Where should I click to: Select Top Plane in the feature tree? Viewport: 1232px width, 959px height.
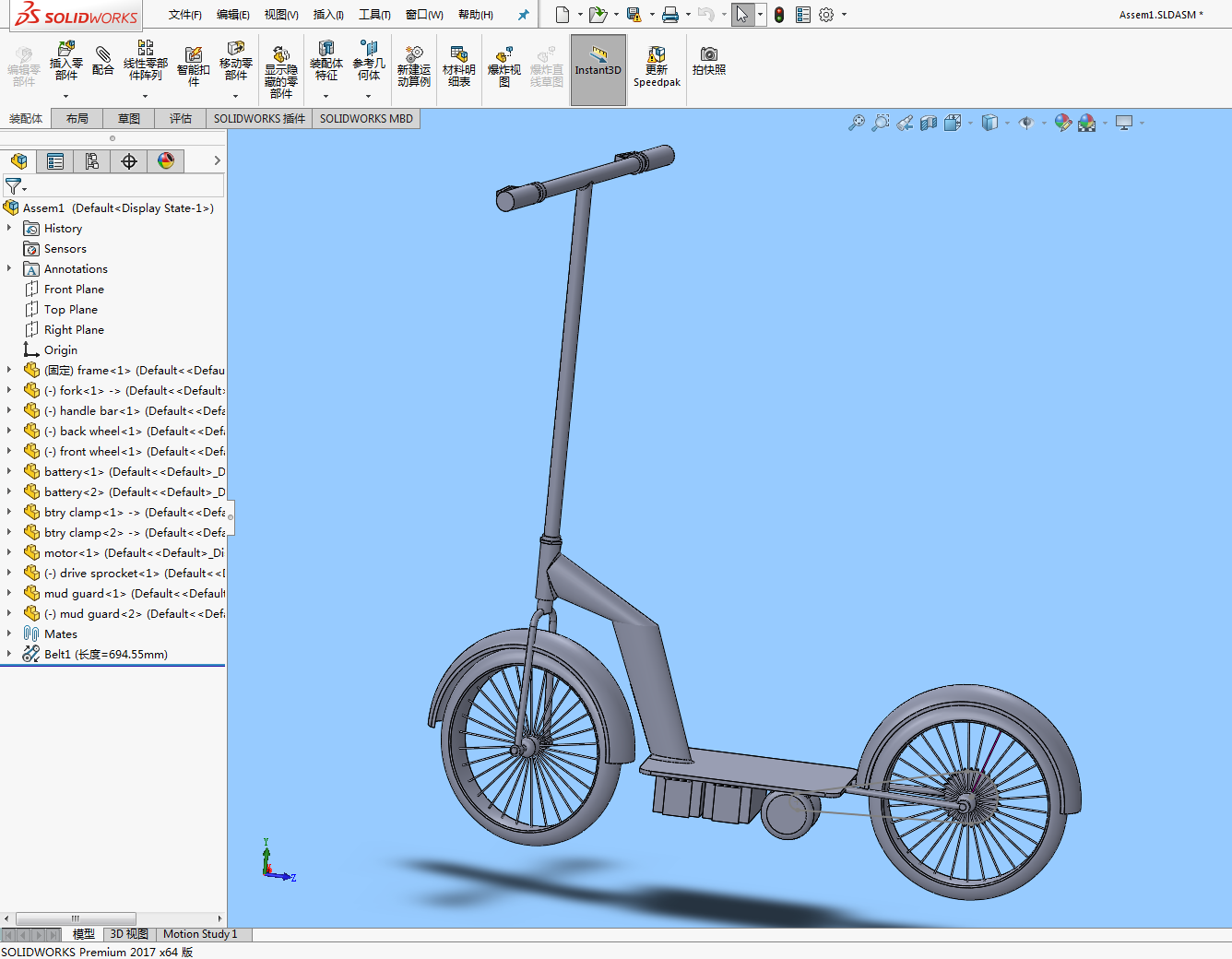tap(70, 310)
